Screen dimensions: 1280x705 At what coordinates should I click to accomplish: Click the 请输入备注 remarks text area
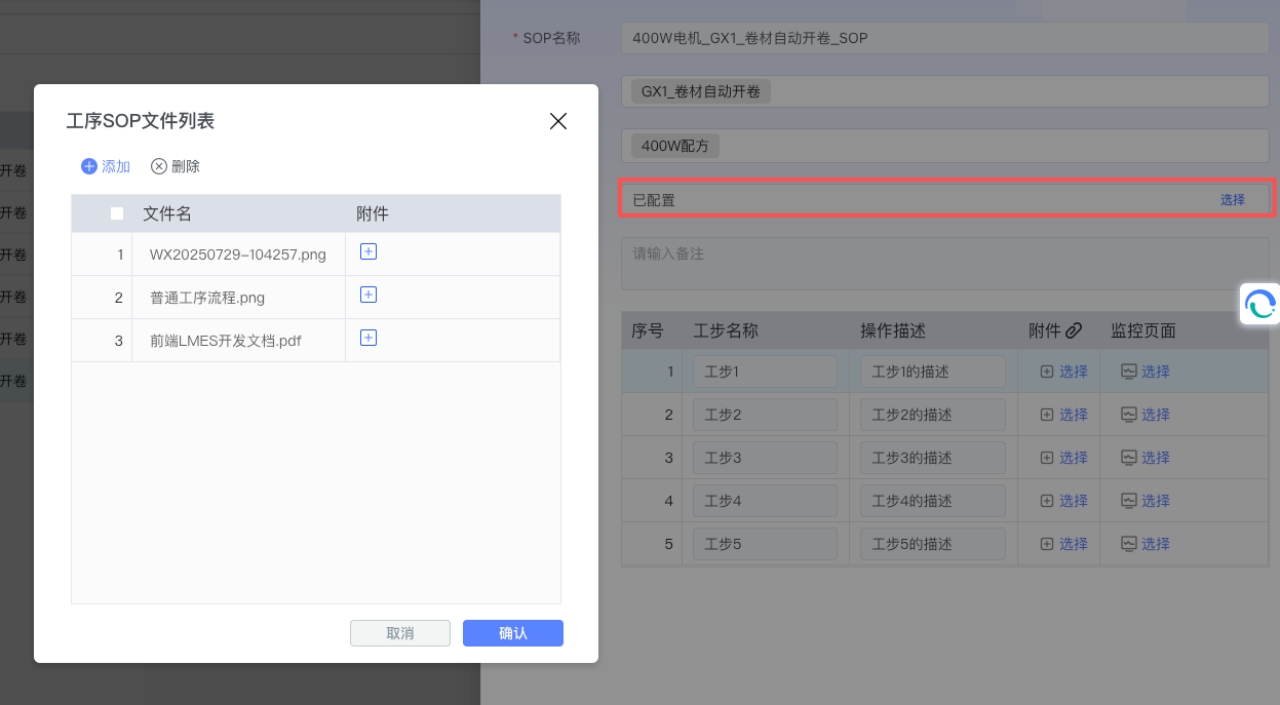click(x=945, y=264)
